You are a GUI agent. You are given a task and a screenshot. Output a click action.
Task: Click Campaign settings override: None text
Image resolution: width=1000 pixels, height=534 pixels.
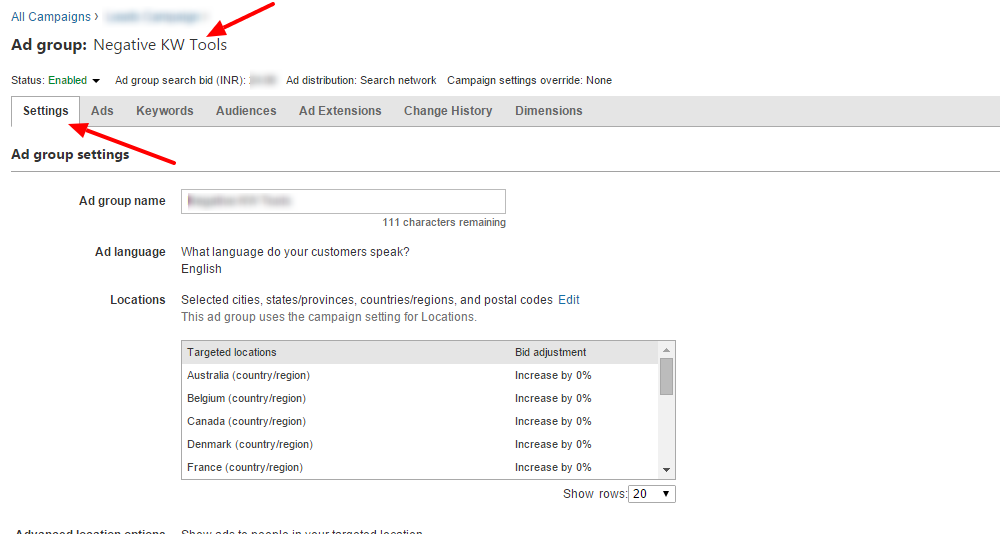coord(529,80)
